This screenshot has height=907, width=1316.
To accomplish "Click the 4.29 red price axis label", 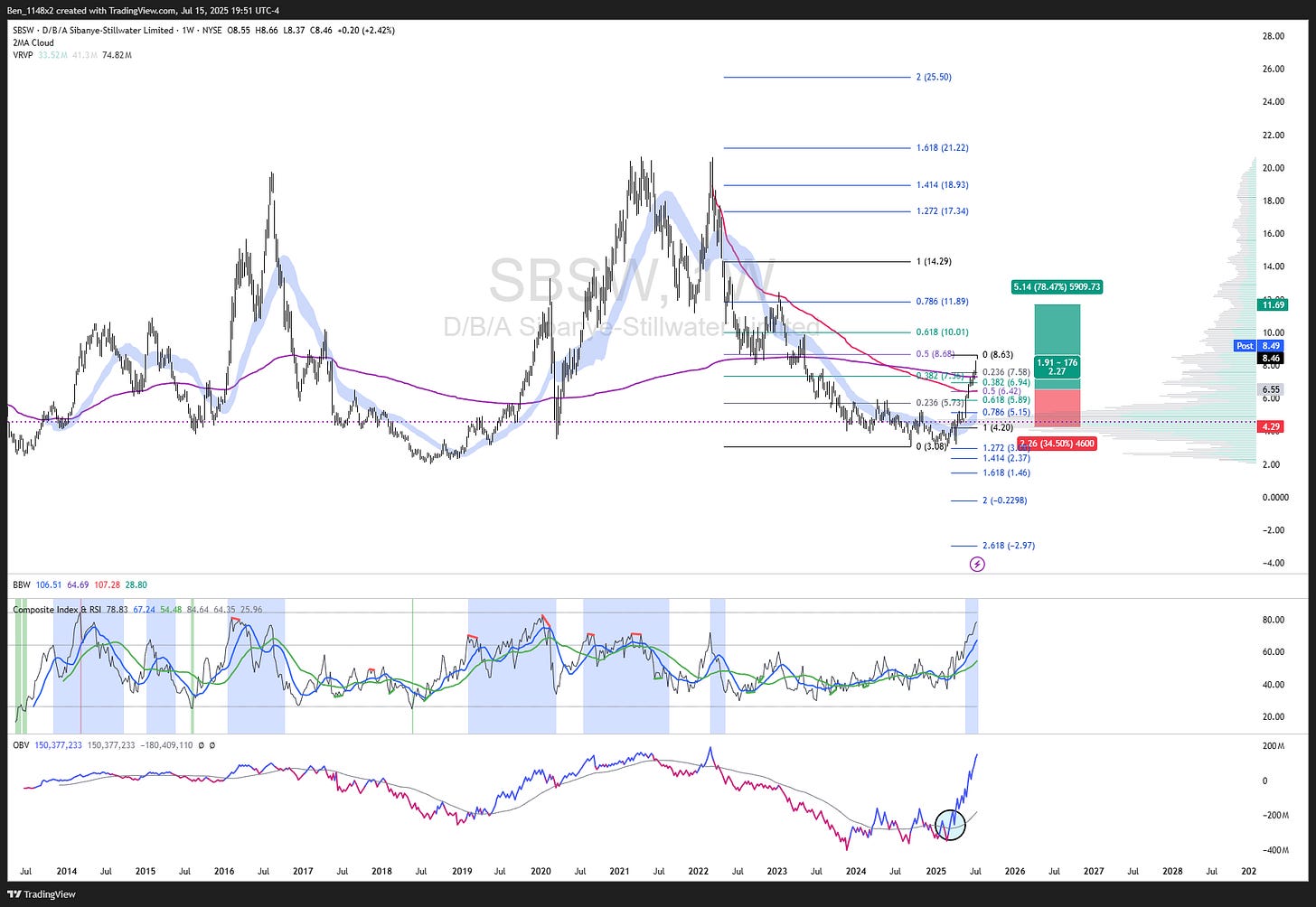I will 1272,426.
